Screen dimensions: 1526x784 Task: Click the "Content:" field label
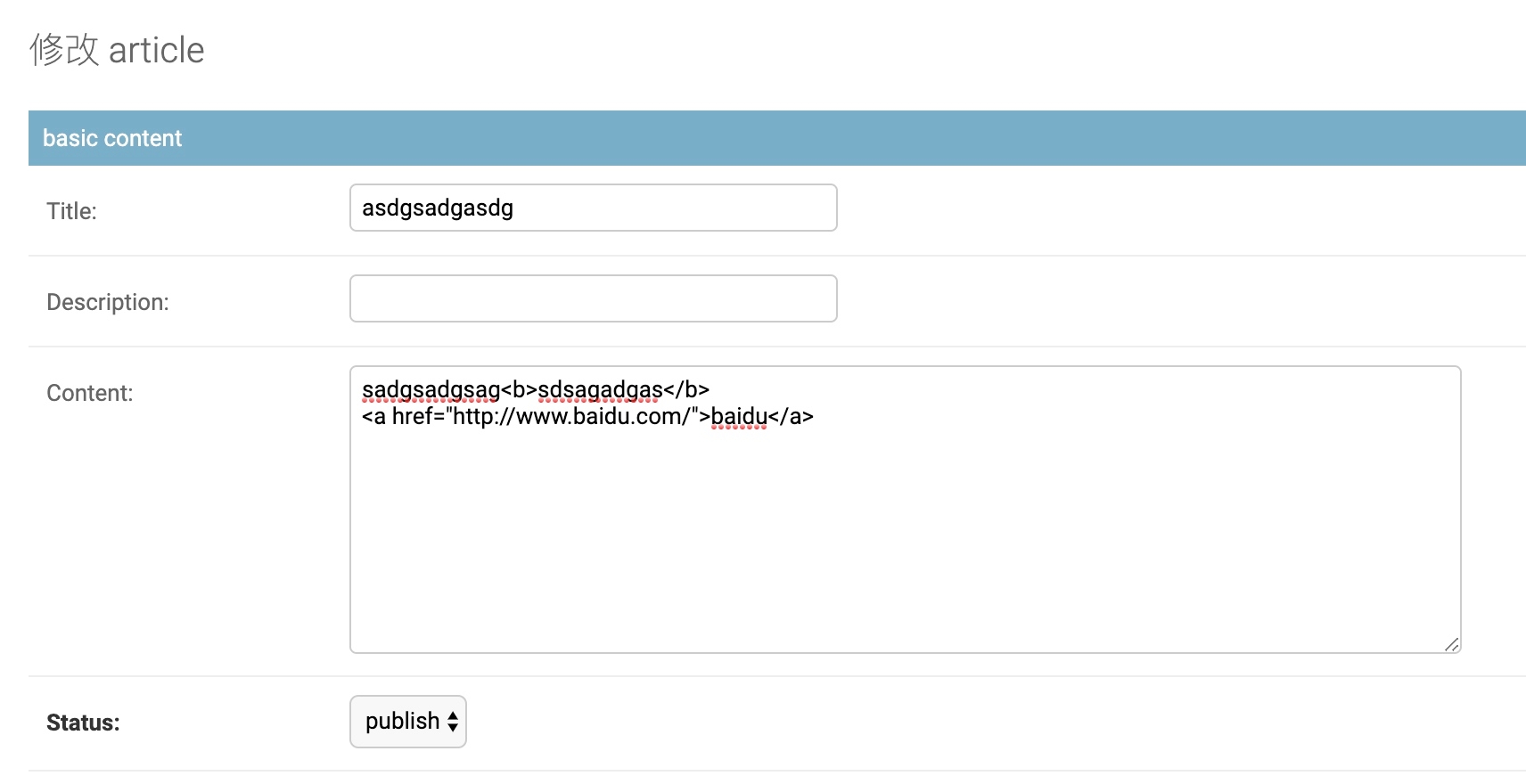pos(89,393)
